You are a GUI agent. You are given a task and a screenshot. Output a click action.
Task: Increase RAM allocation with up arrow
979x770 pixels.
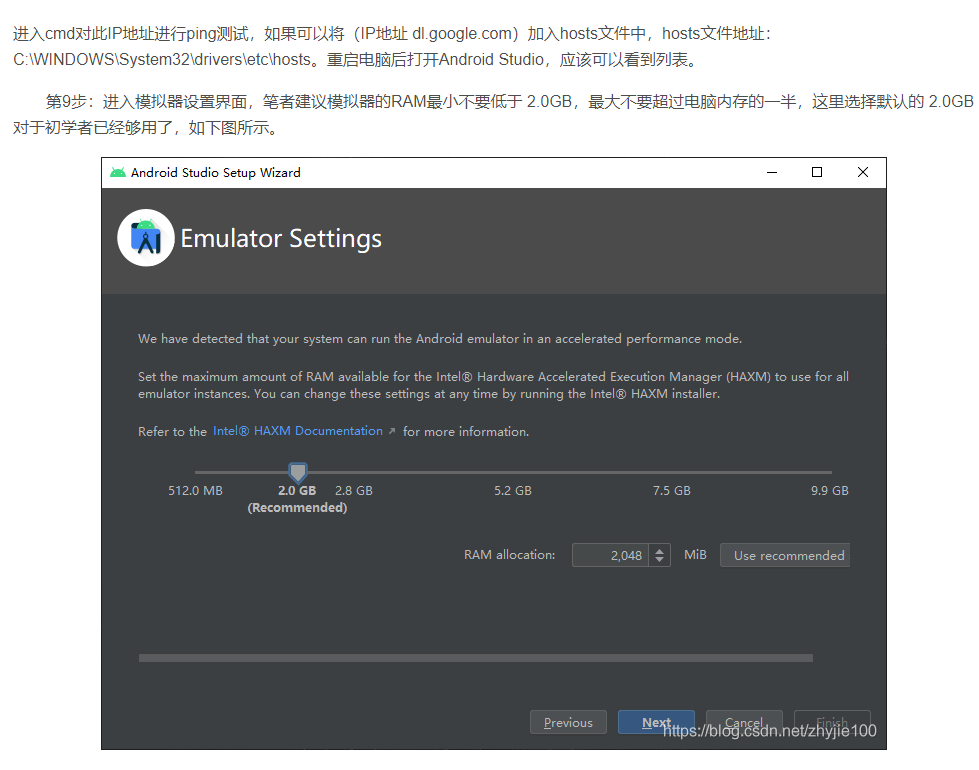pyautogui.click(x=659, y=550)
